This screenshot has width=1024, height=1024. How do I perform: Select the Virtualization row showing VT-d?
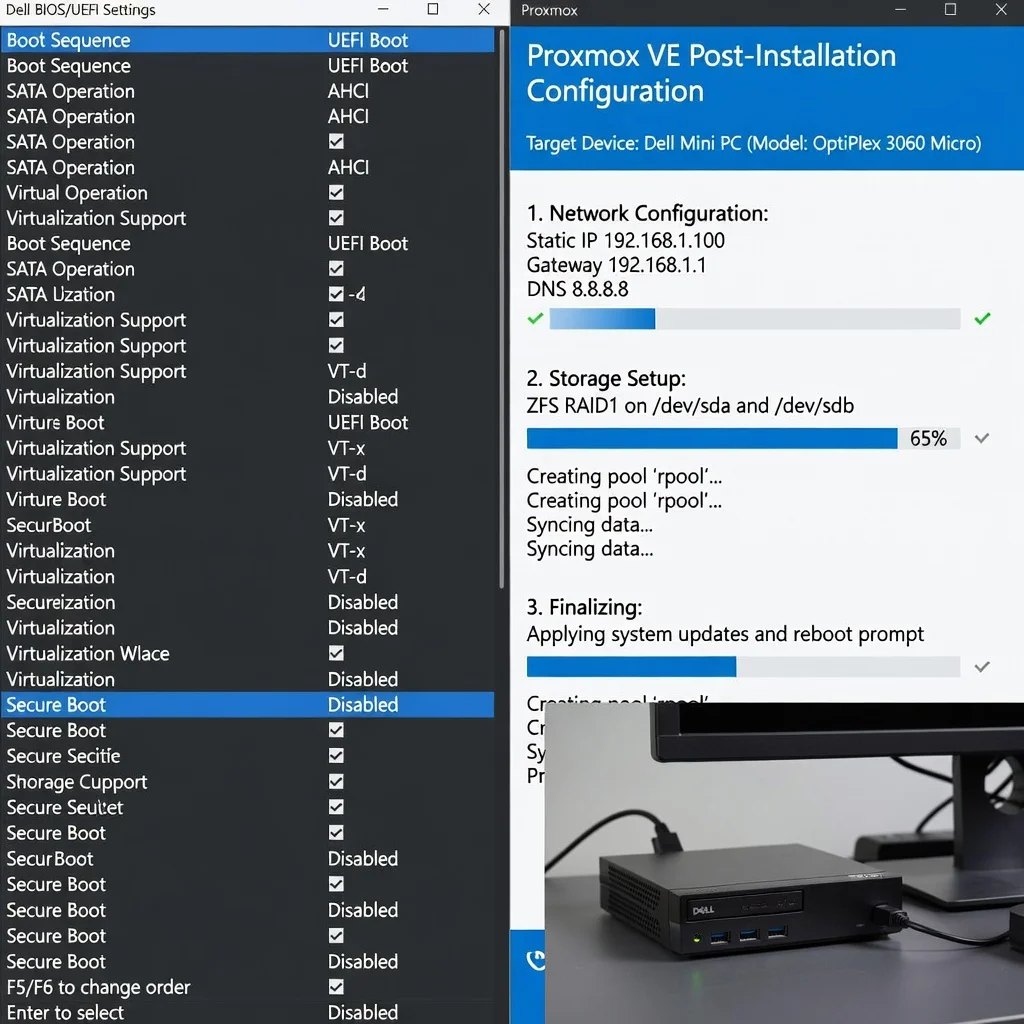coord(248,577)
